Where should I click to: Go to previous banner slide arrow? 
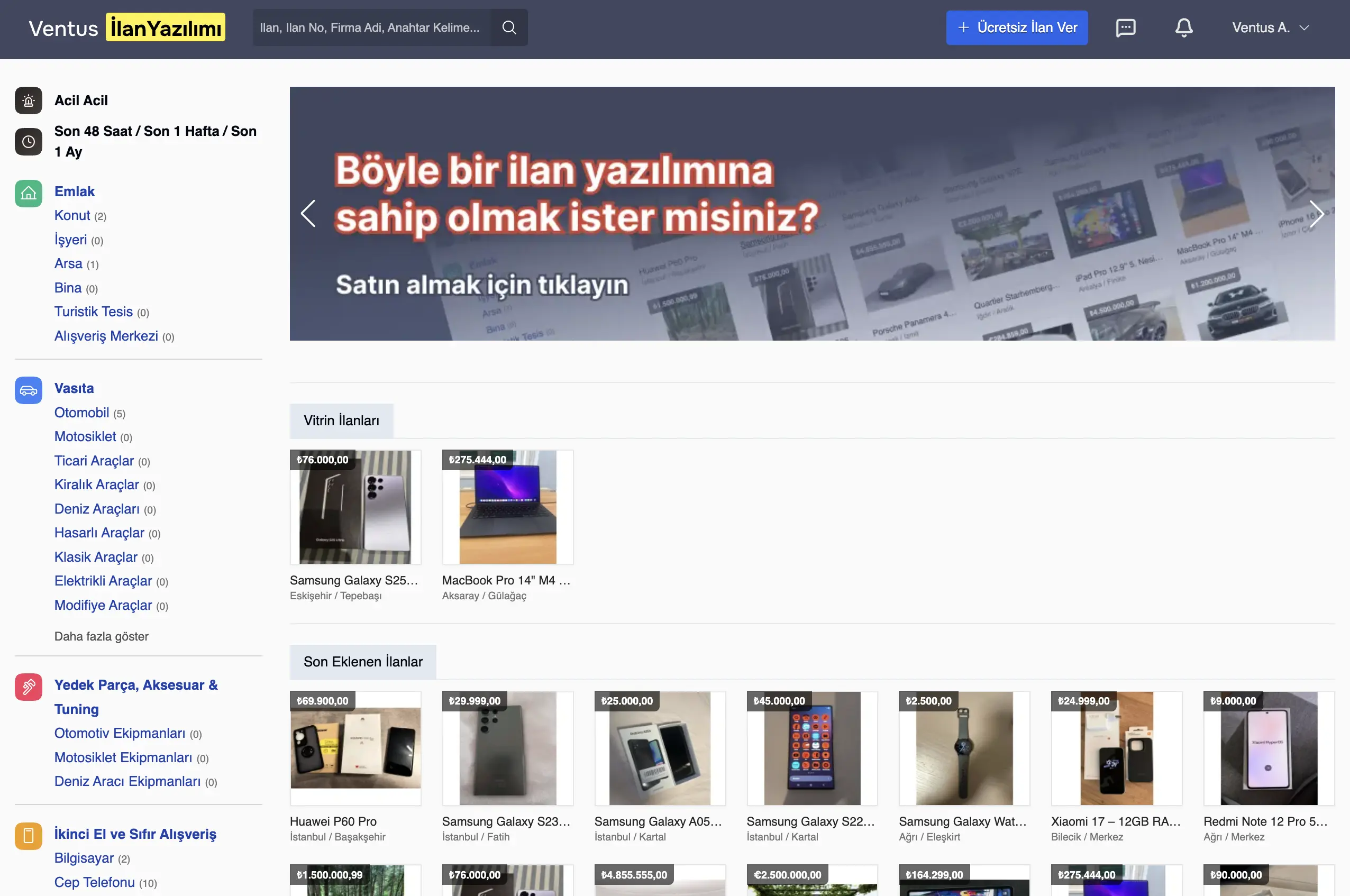click(x=308, y=214)
